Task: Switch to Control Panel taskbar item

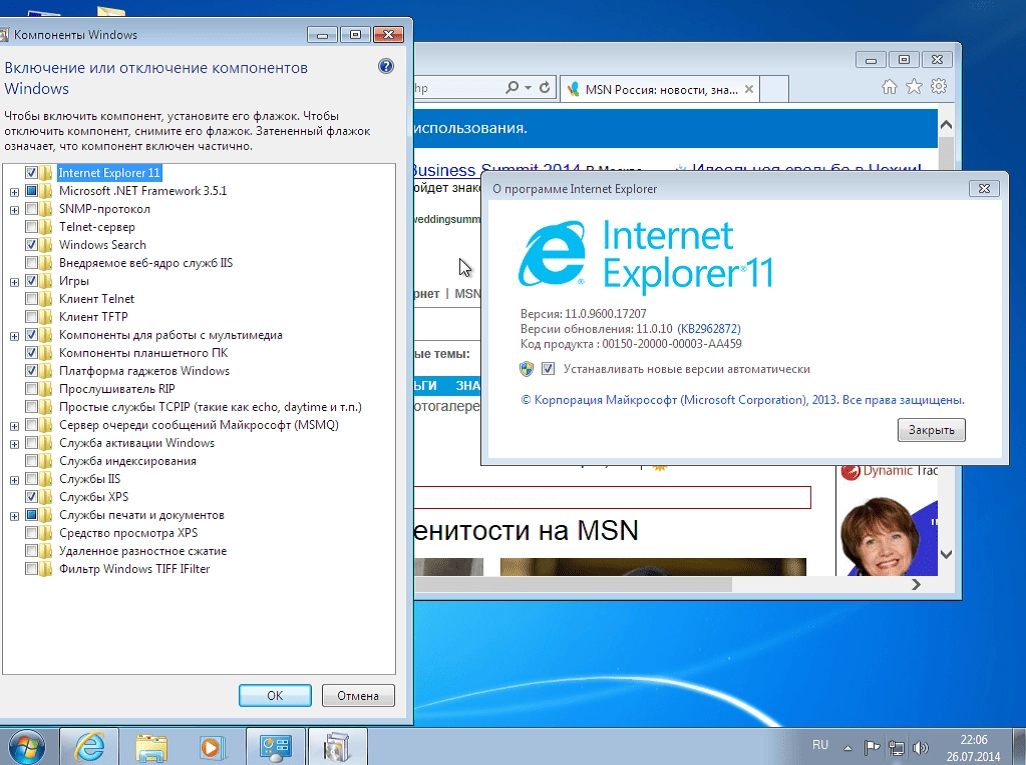Action: click(275, 746)
